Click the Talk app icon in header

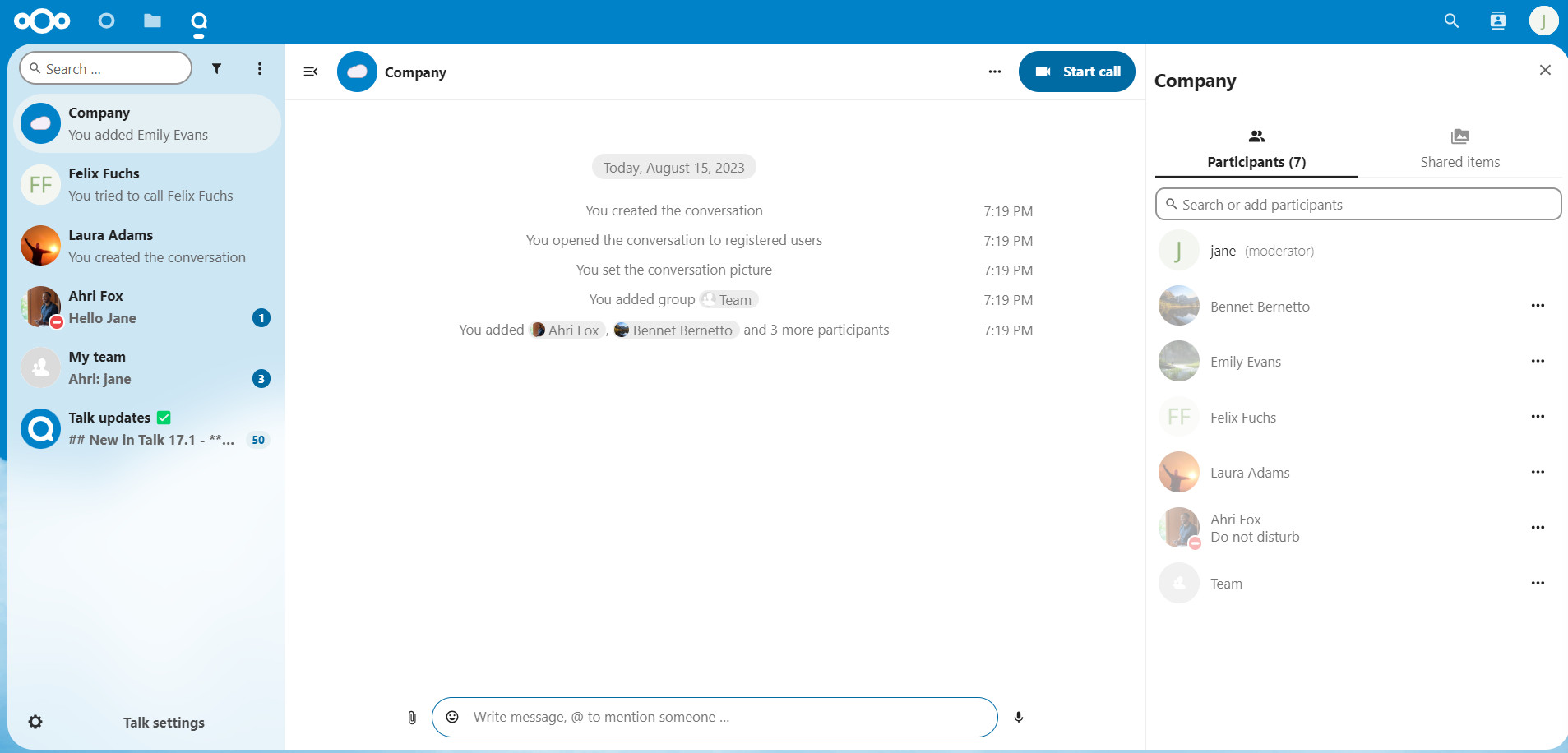(199, 22)
